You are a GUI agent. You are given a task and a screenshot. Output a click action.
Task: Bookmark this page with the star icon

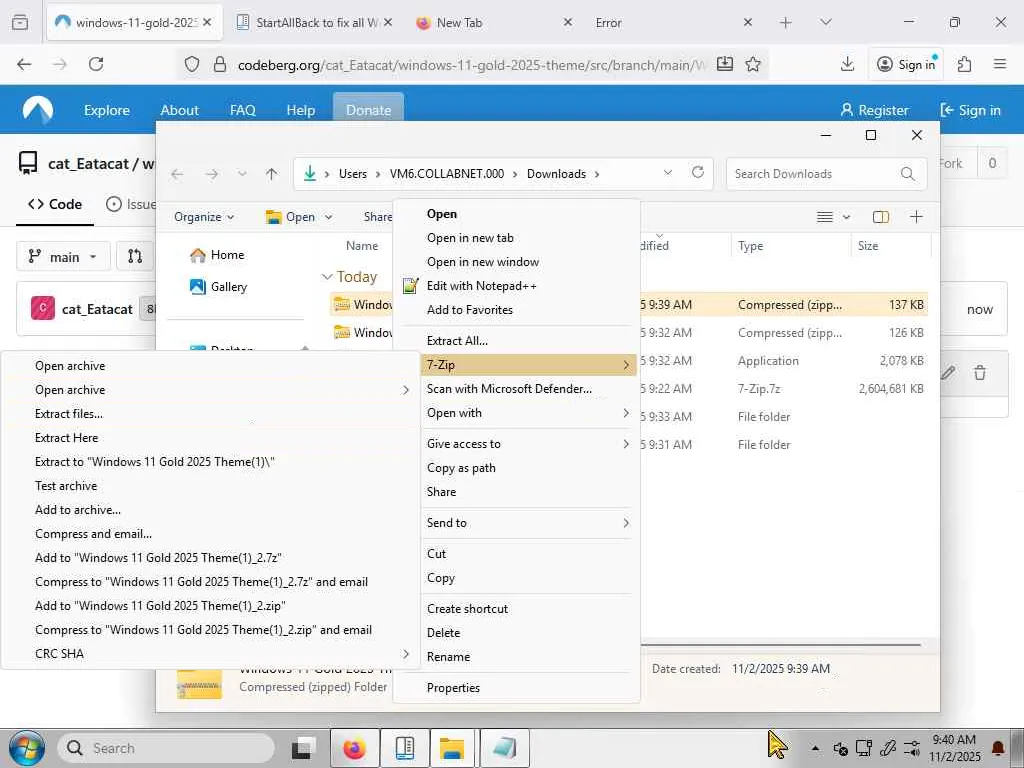pyautogui.click(x=753, y=64)
